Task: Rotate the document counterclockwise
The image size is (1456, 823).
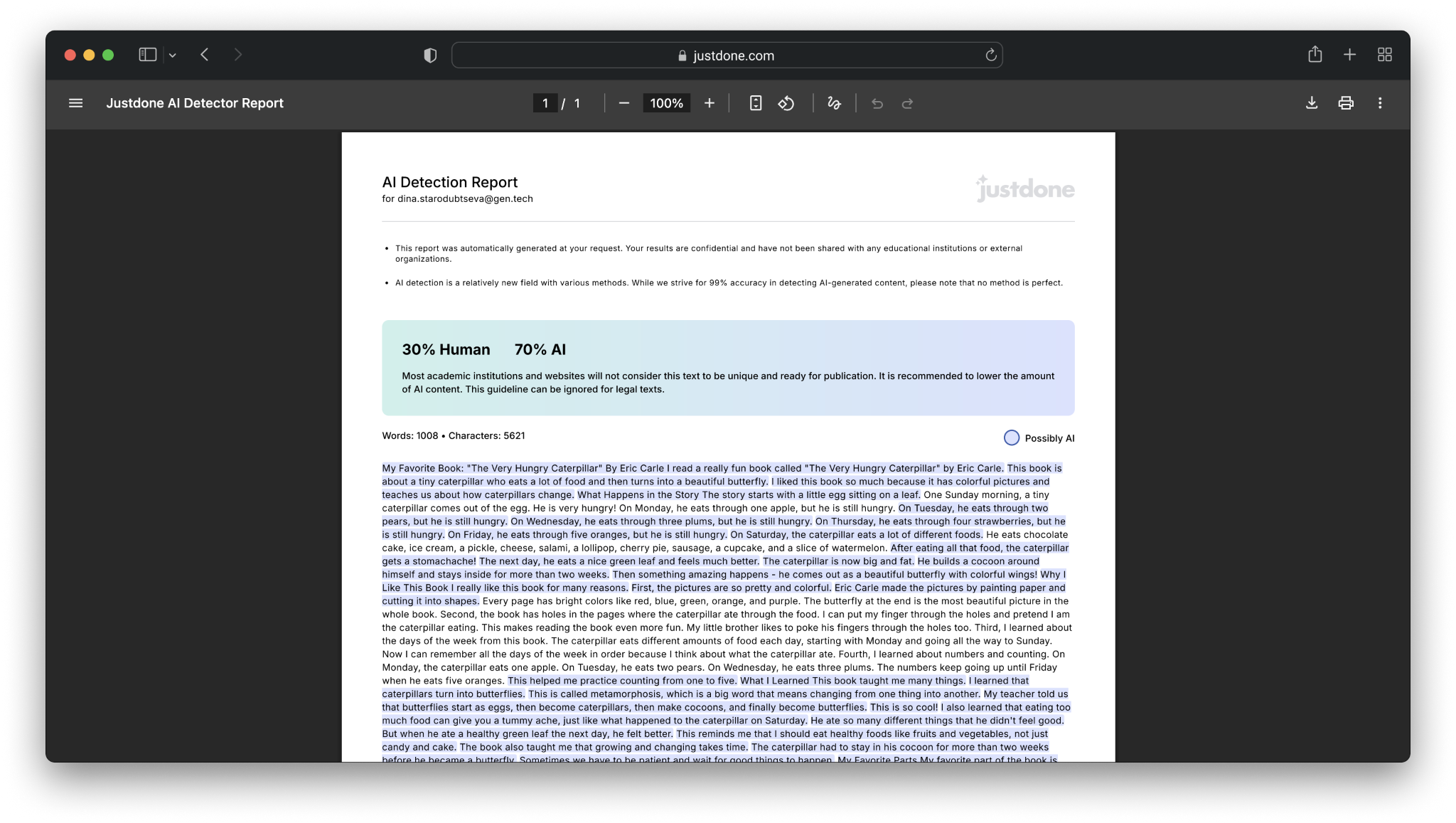Action: click(x=786, y=103)
